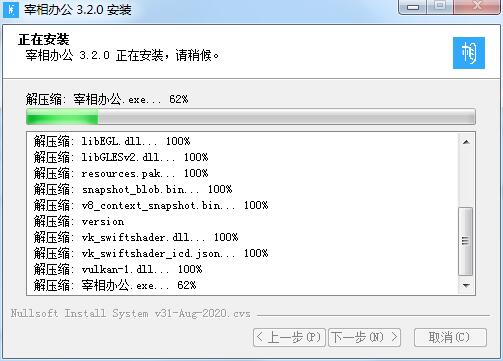Image resolution: width=503 pixels, height=361 pixels.
Task: Click the log list scrollbar thumb
Action: tap(466, 241)
